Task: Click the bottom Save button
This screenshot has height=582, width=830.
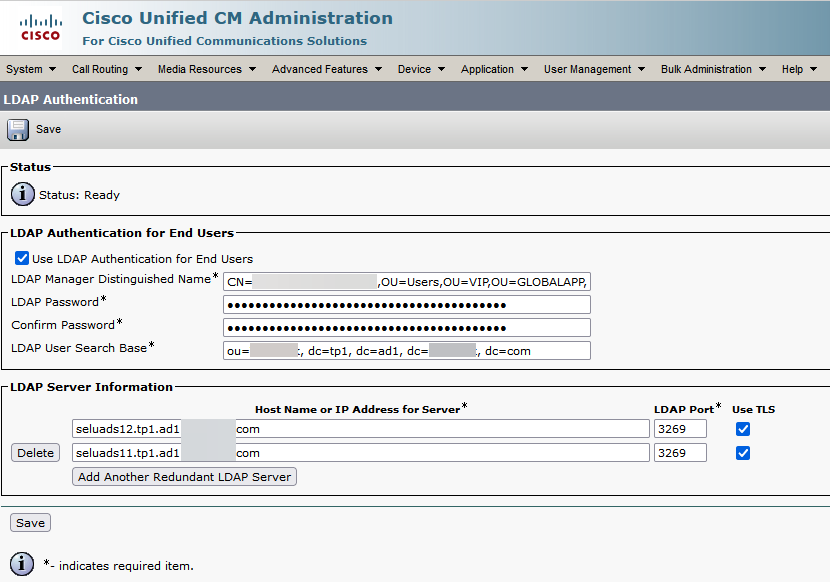Action: [30, 523]
